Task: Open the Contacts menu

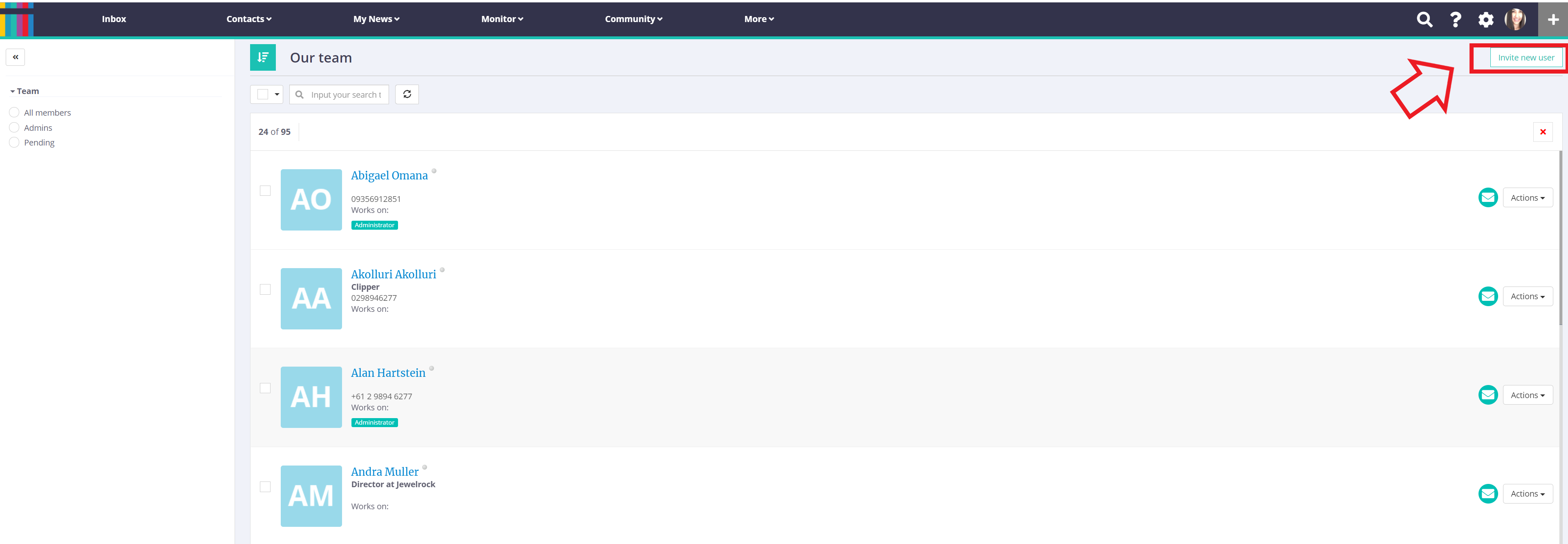Action: tap(248, 20)
